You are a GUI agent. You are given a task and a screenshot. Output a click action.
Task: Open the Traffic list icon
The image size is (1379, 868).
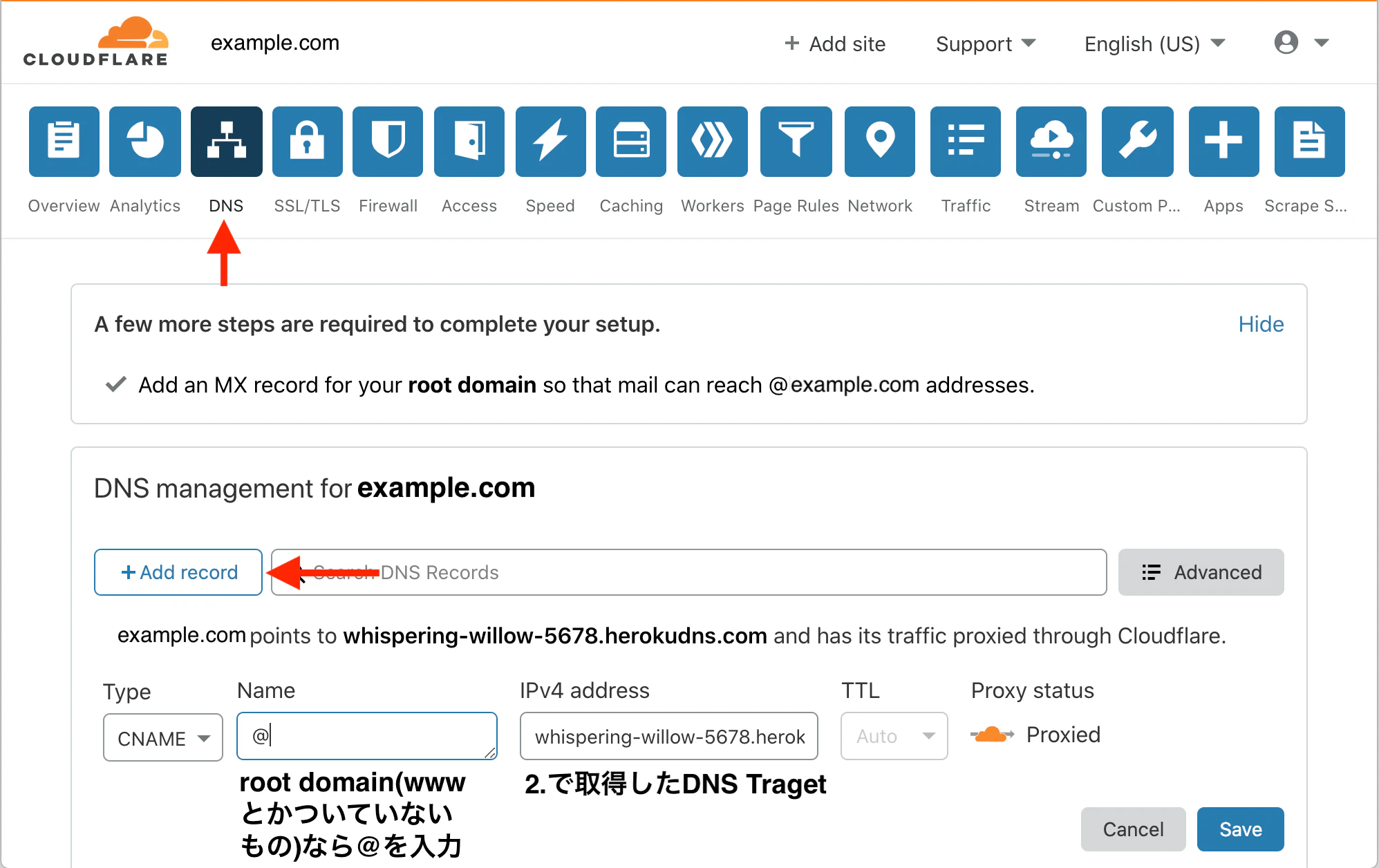(x=966, y=142)
